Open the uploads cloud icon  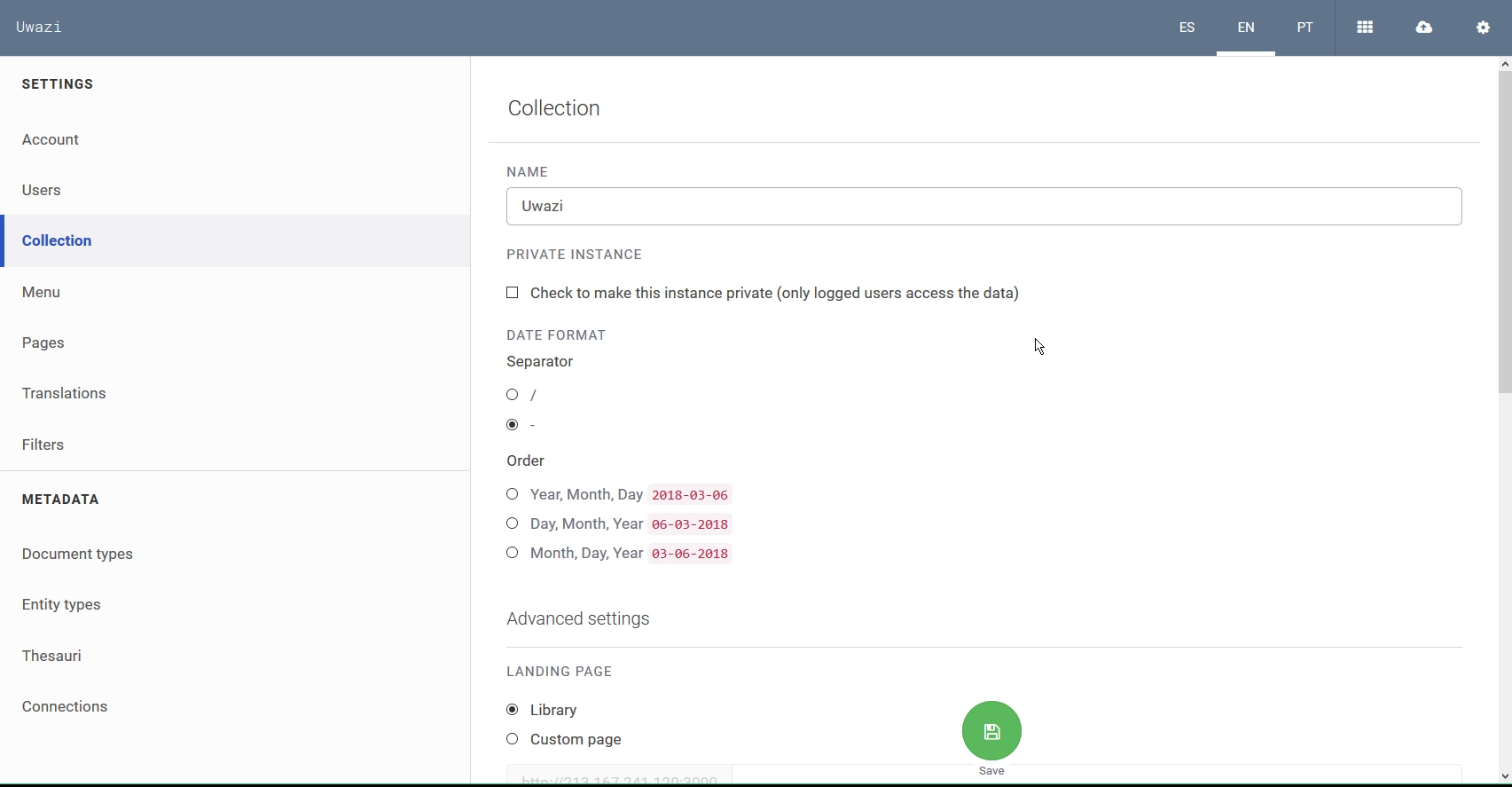tap(1424, 28)
